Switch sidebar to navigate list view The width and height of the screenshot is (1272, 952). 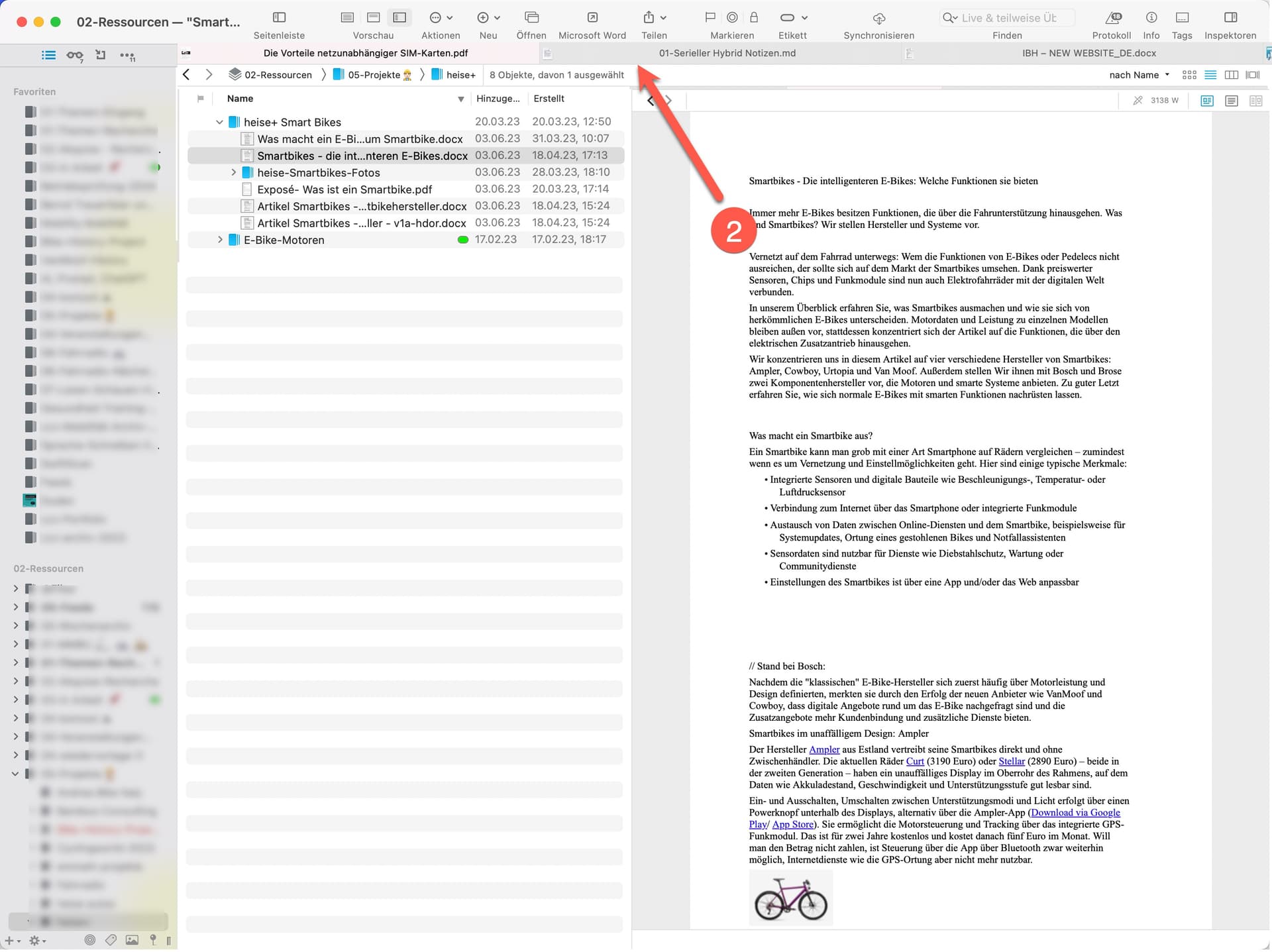click(48, 55)
